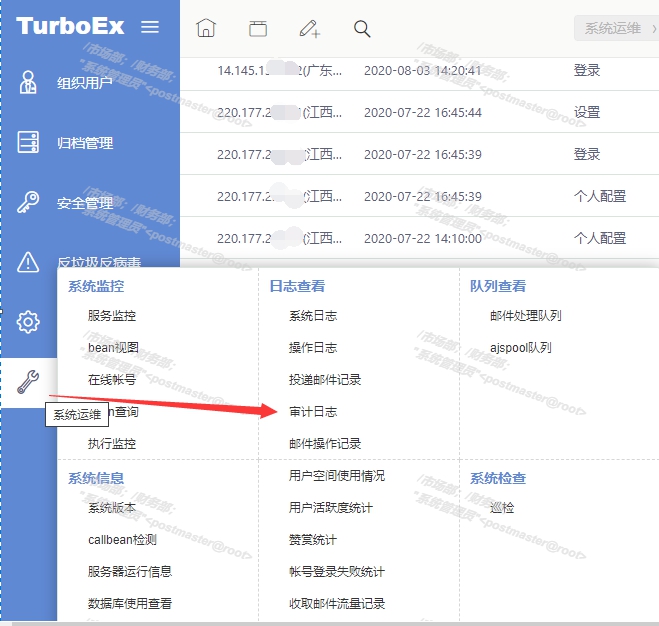The image size is (659, 626).
Task: Toggle the hamburger menu beside TurboEx
Action: [x=150, y=27]
